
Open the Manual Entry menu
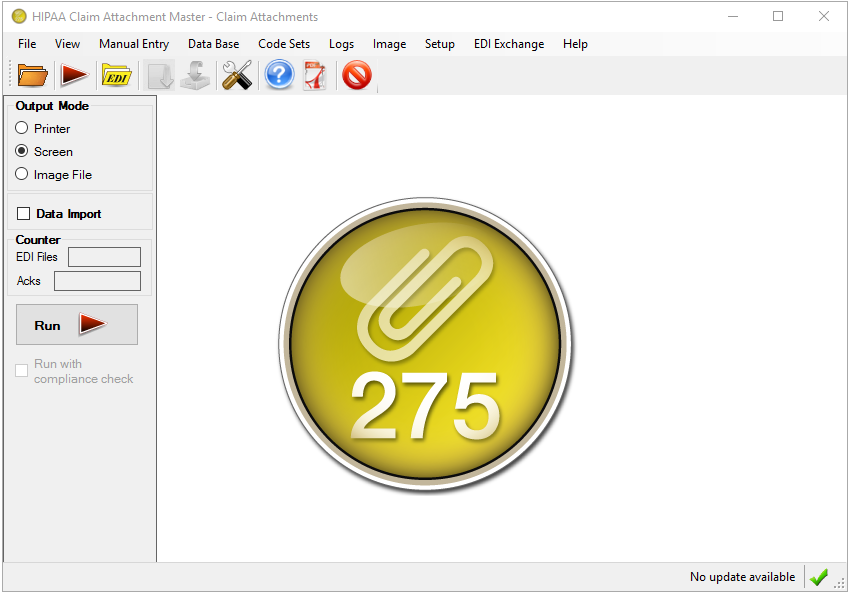[134, 44]
